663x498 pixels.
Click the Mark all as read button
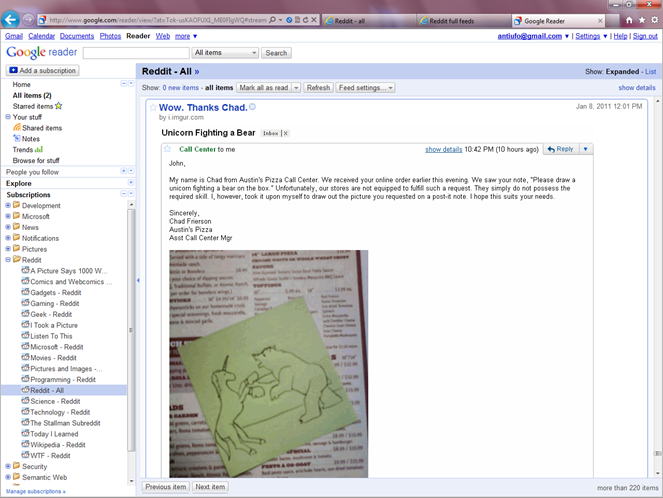click(264, 88)
